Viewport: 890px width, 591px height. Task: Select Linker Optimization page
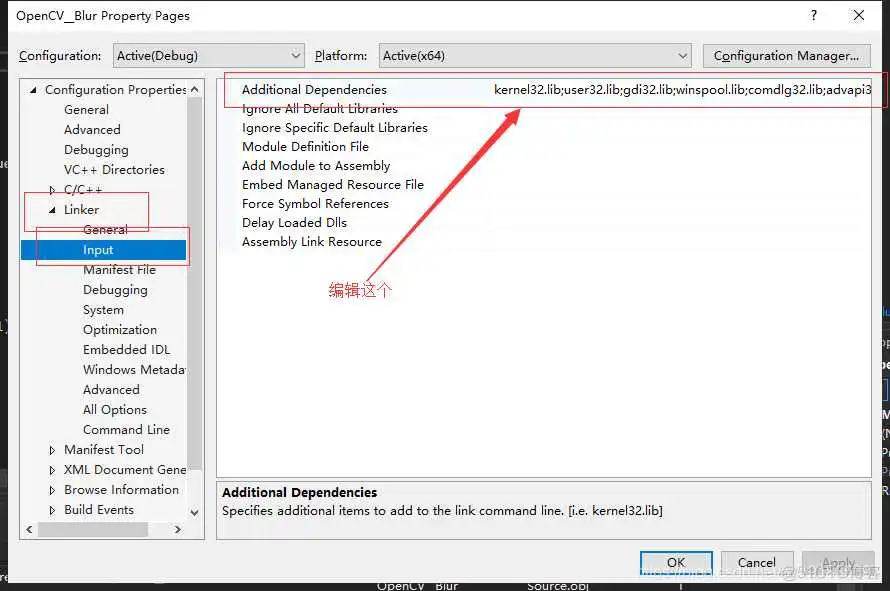[x=119, y=330]
